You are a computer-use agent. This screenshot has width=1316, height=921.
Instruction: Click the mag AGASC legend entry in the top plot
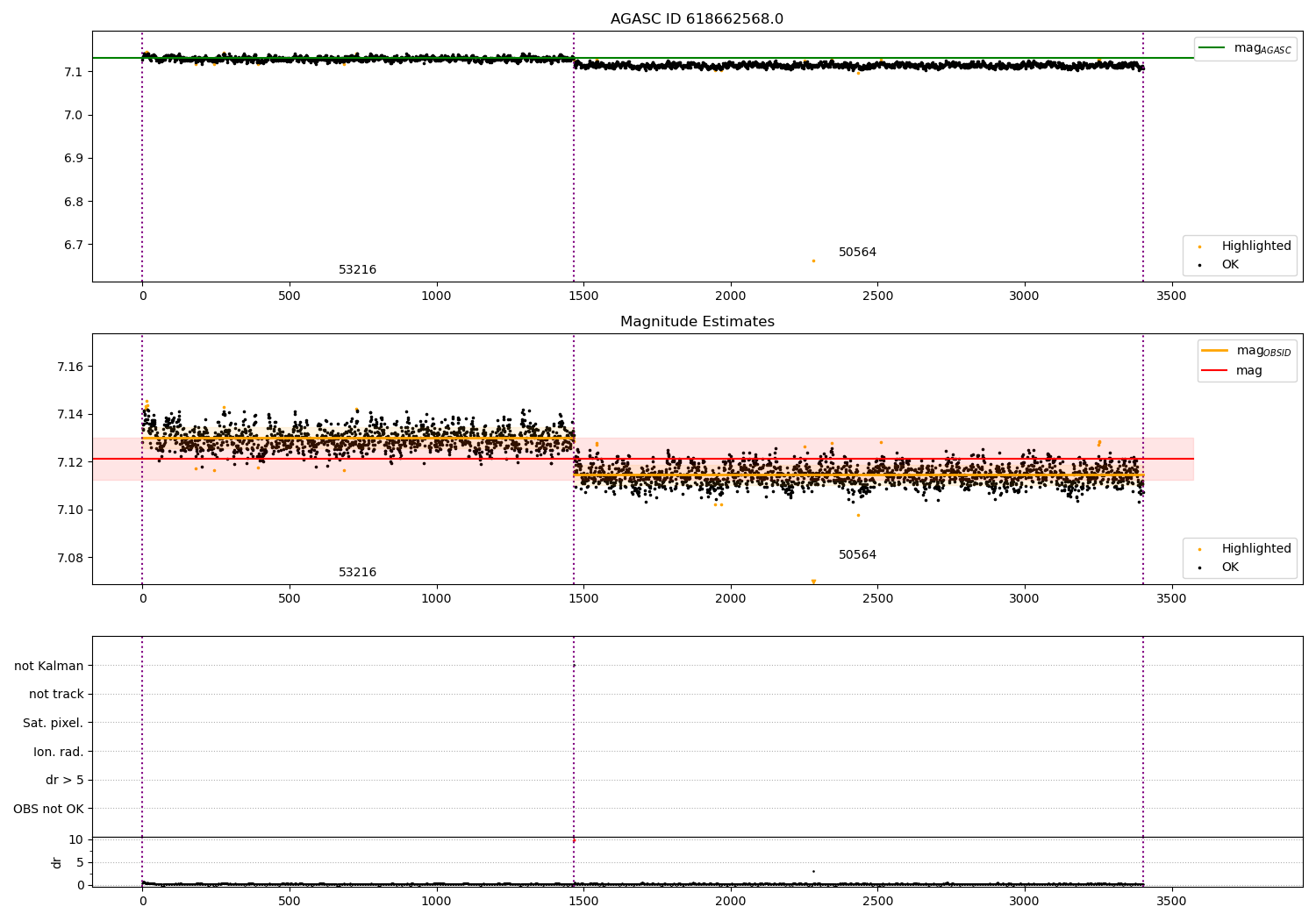click(x=1245, y=48)
